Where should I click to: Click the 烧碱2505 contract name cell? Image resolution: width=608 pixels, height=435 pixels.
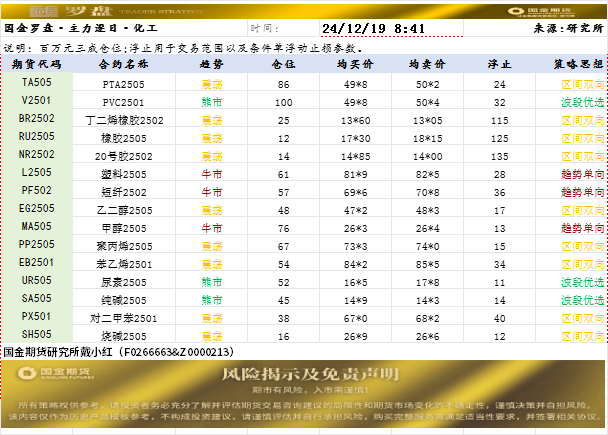coord(124,336)
